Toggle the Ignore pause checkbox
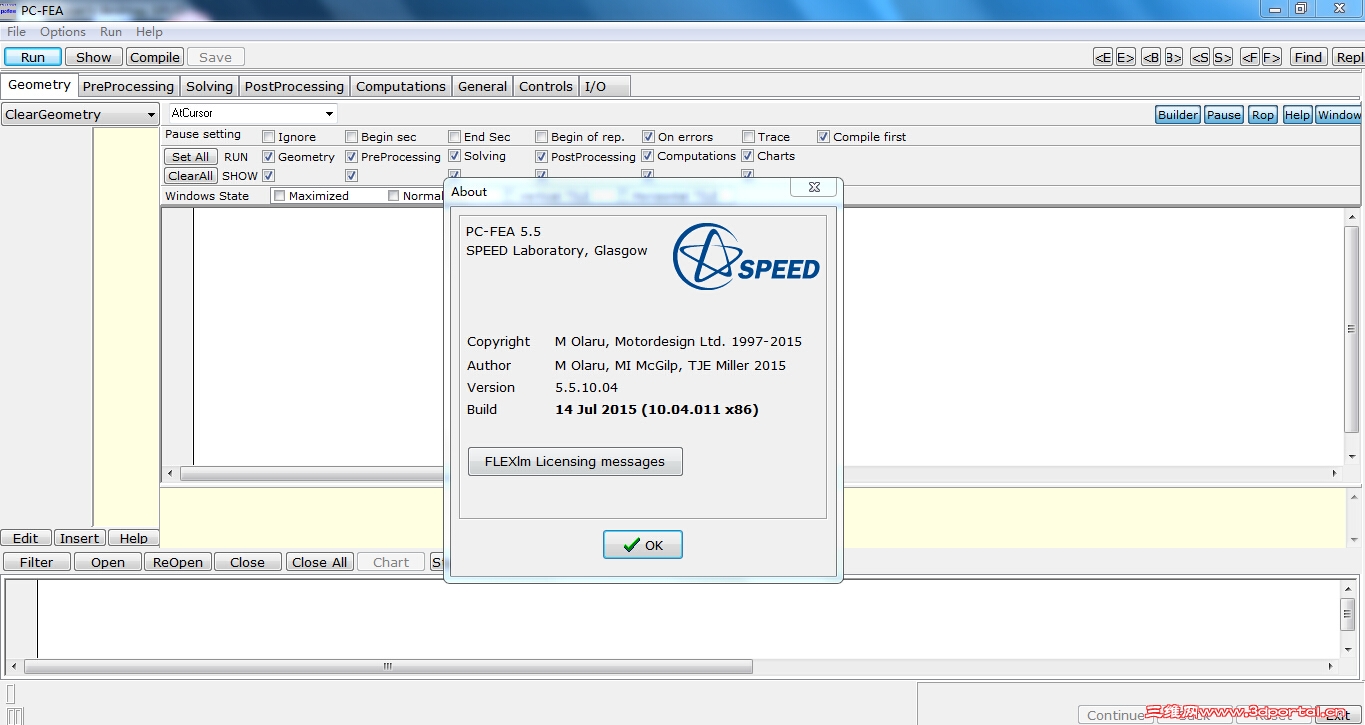This screenshot has width=1365, height=725. (268, 137)
